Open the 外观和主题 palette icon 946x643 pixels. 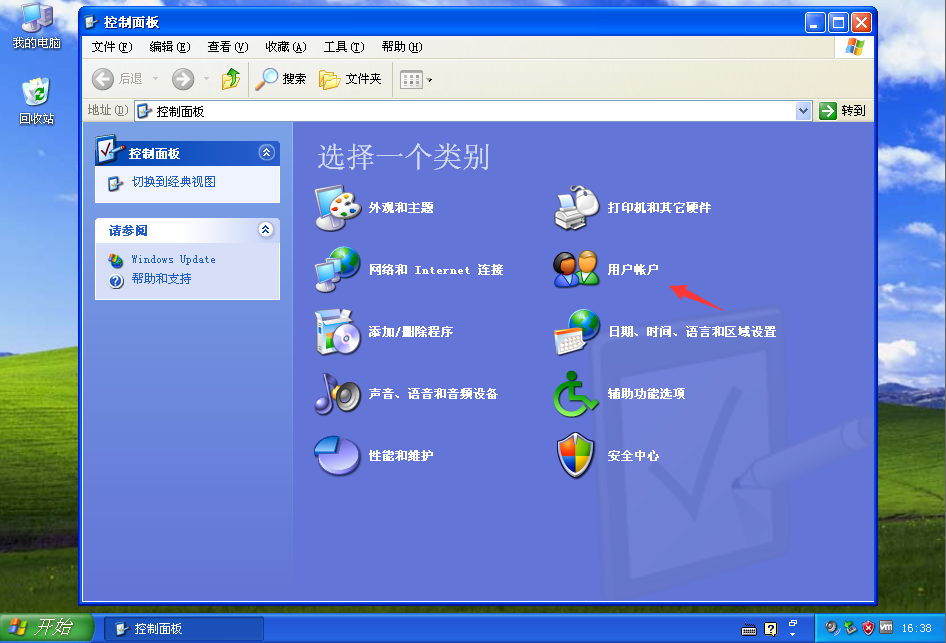click(x=337, y=208)
